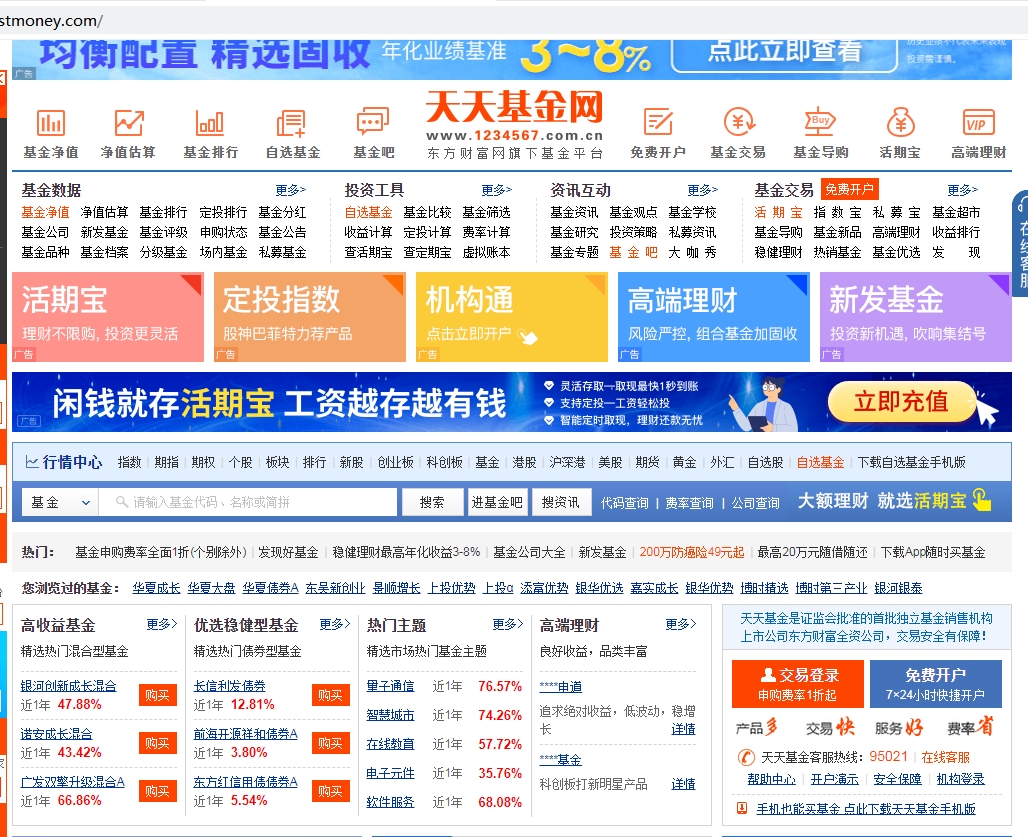Open the 软件服务 theme link
1028x837 pixels.
[x=390, y=802]
